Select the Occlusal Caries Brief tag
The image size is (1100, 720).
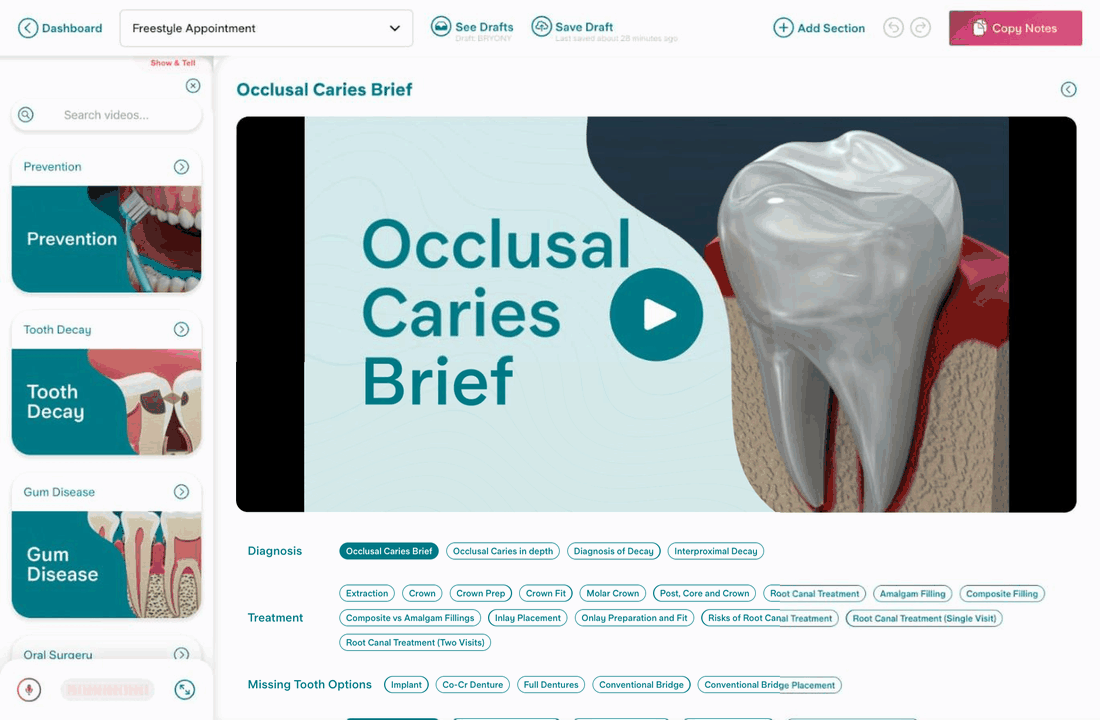pyautogui.click(x=389, y=552)
